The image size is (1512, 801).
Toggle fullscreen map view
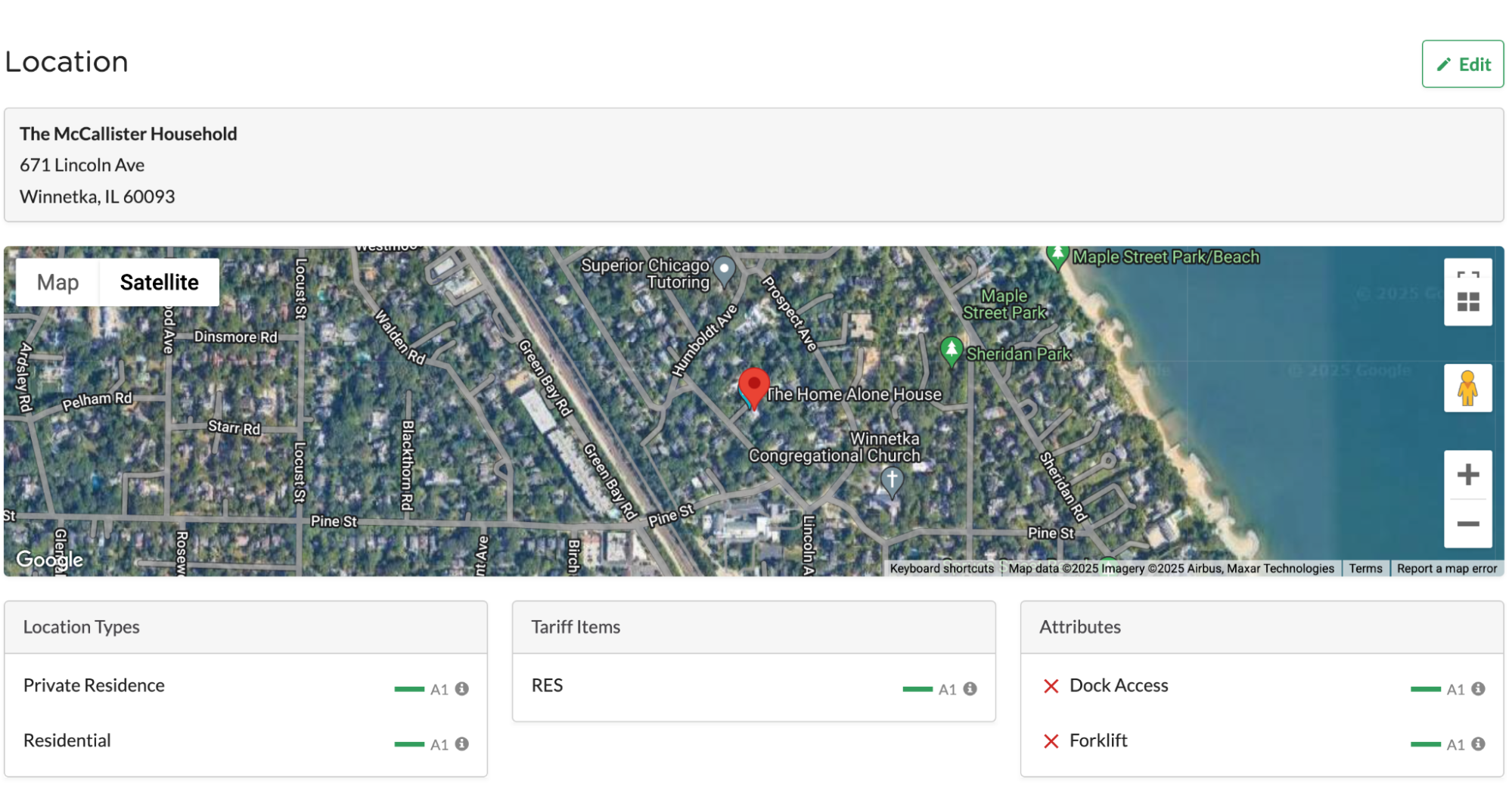pos(1467,275)
